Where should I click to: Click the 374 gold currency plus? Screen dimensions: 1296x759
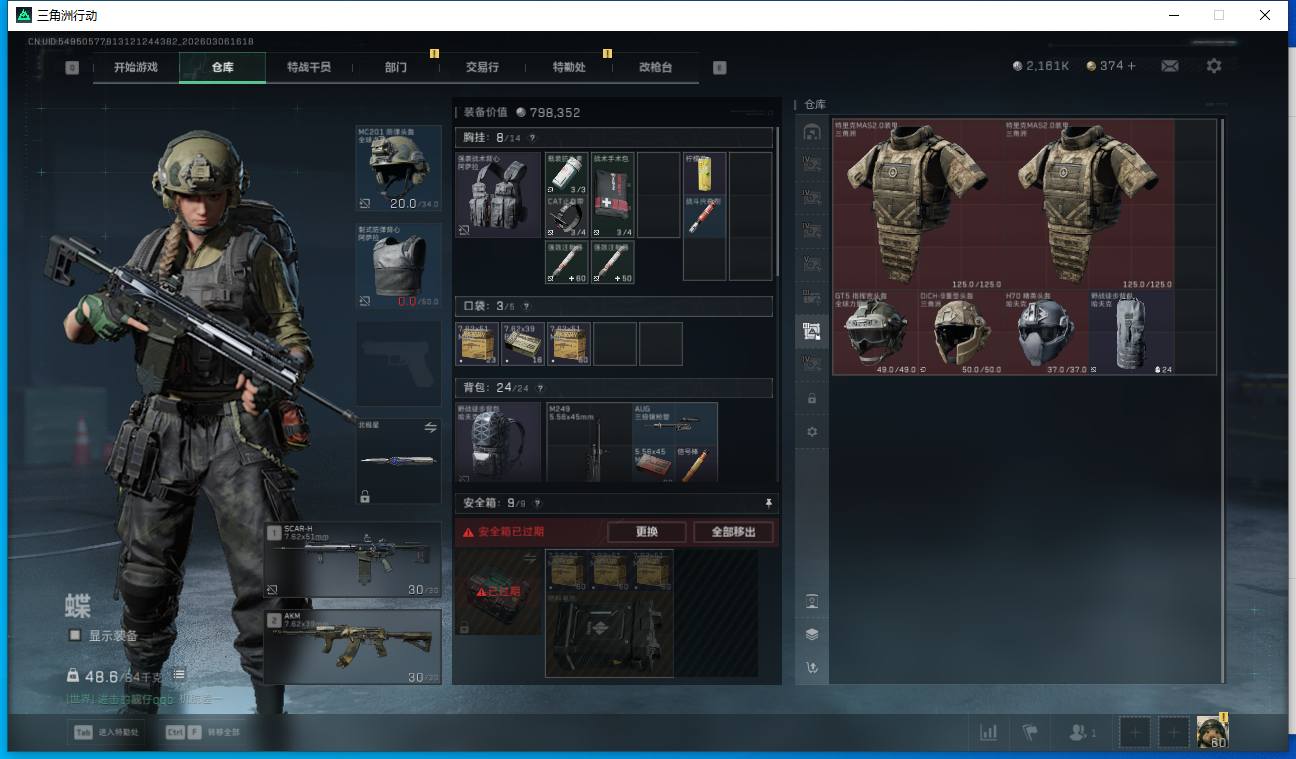pyautogui.click(x=1132, y=66)
